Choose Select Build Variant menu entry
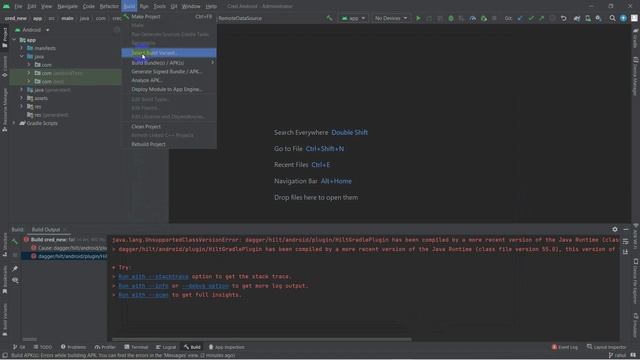640x360 pixels. [x=169, y=53]
